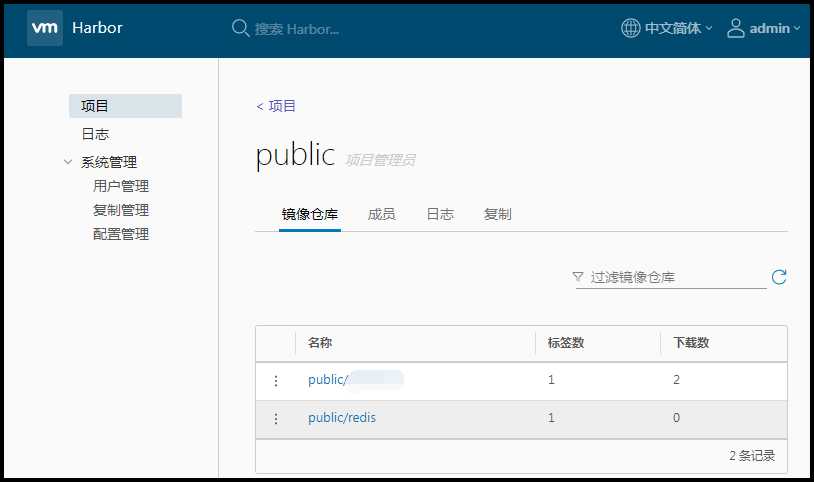Click the filter funnel icon

click(578, 276)
